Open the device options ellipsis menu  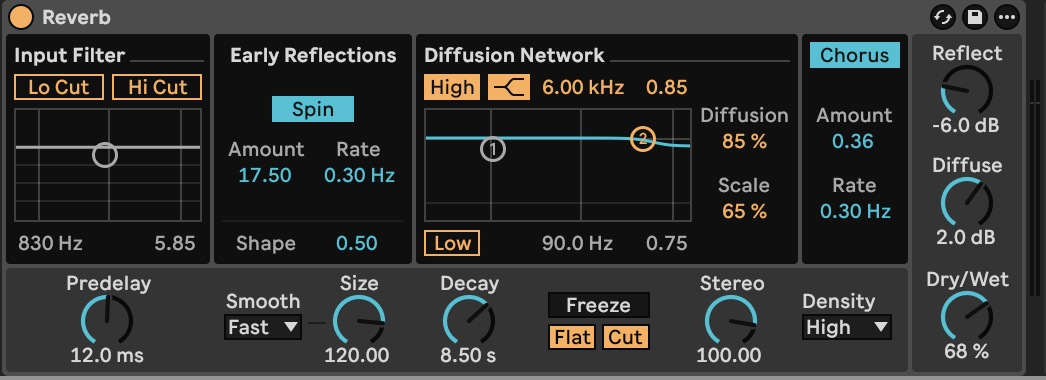(1007, 17)
